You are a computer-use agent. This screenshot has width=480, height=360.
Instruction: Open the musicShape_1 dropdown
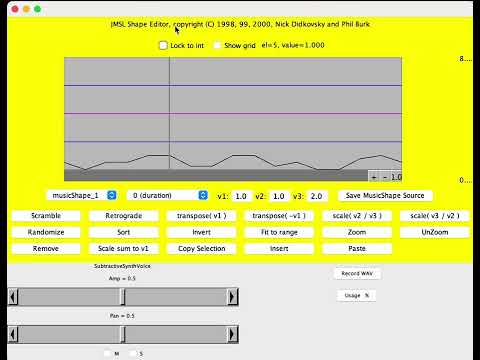point(82,195)
